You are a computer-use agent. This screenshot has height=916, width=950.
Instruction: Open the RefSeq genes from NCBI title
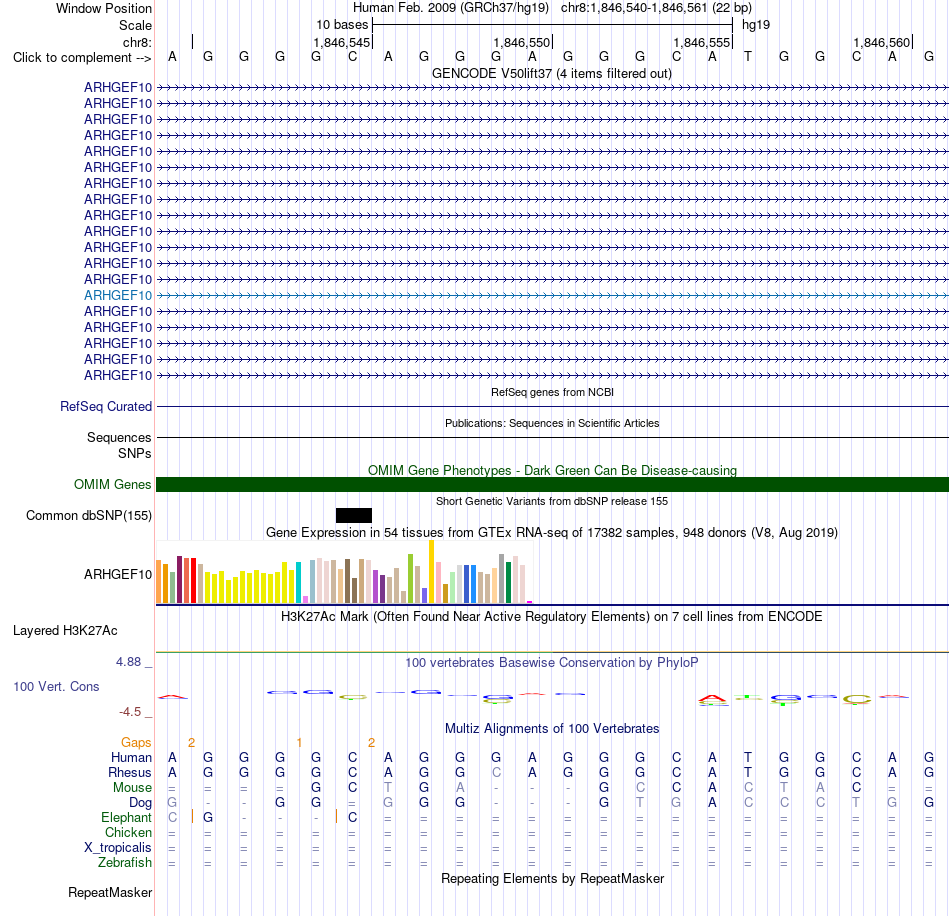pos(552,392)
